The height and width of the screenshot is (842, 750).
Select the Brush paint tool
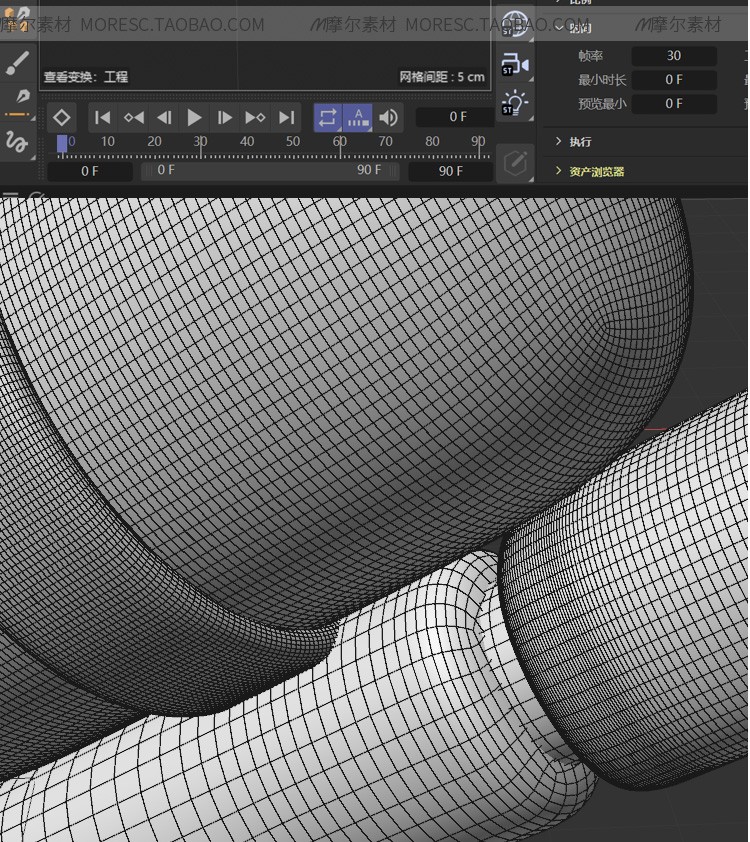click(17, 62)
